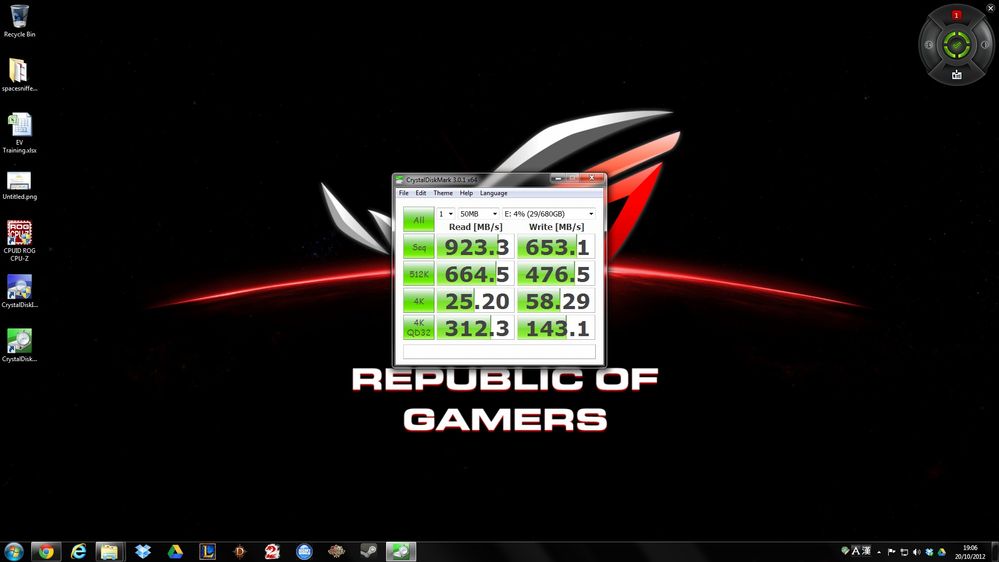Click the red 1 on the gadget
The width and height of the screenshot is (999, 562).
point(956,15)
